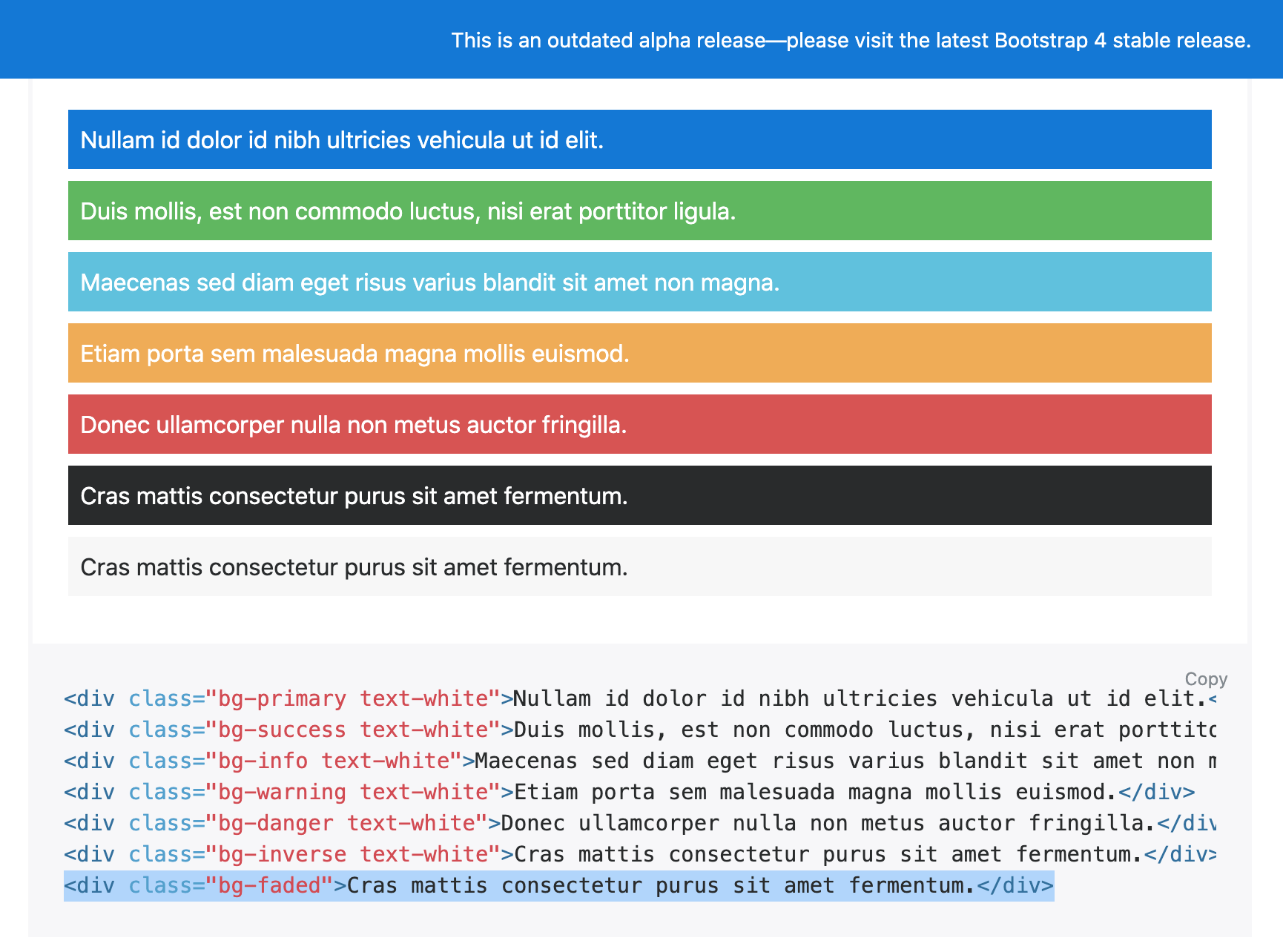Viewport: 1283px width, 952px height.
Task: Click the red danger background block
Action: (639, 424)
